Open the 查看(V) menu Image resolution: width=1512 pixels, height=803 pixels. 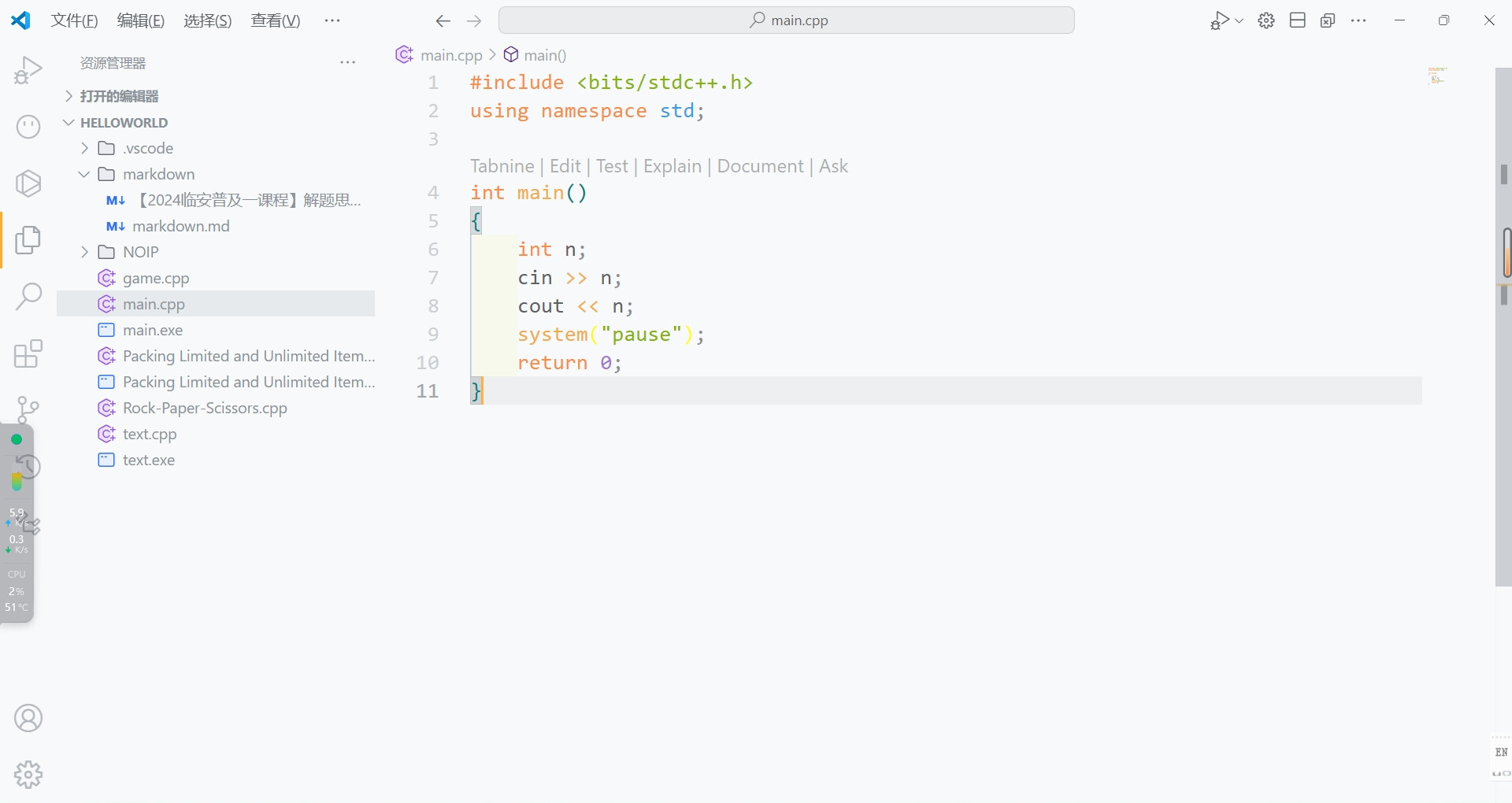[x=275, y=20]
